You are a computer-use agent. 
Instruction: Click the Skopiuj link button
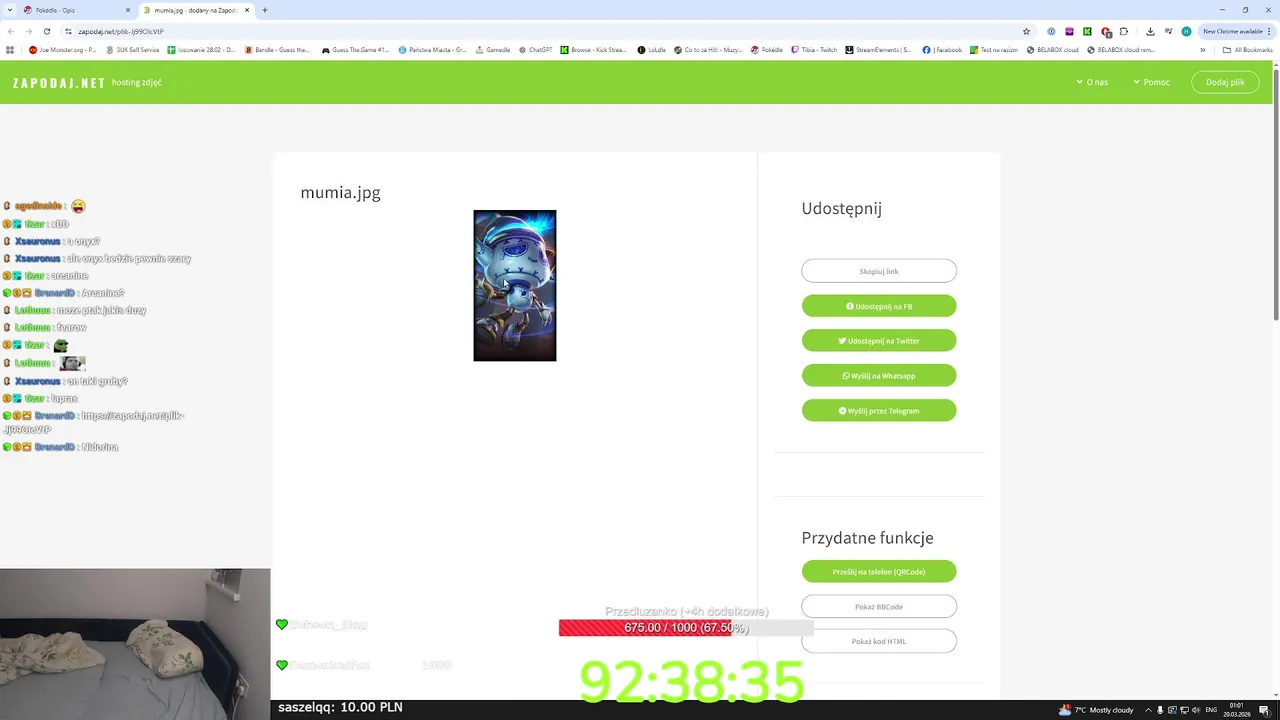tap(879, 271)
